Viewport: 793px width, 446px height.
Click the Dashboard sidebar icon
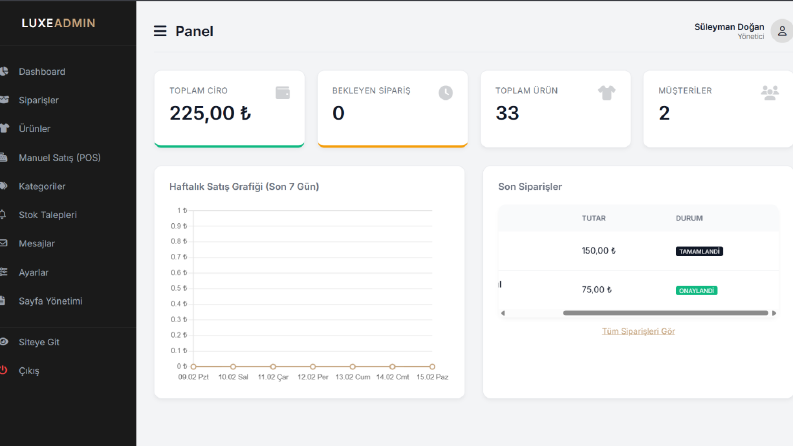(4, 71)
